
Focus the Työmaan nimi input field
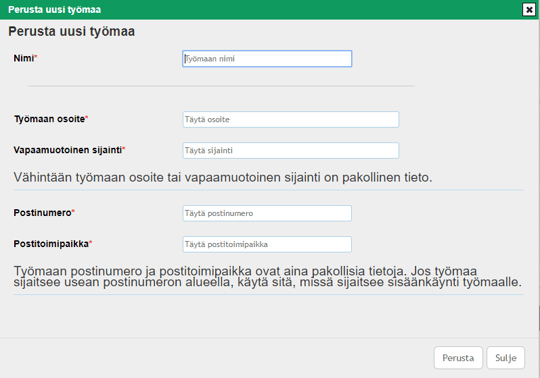click(x=267, y=59)
